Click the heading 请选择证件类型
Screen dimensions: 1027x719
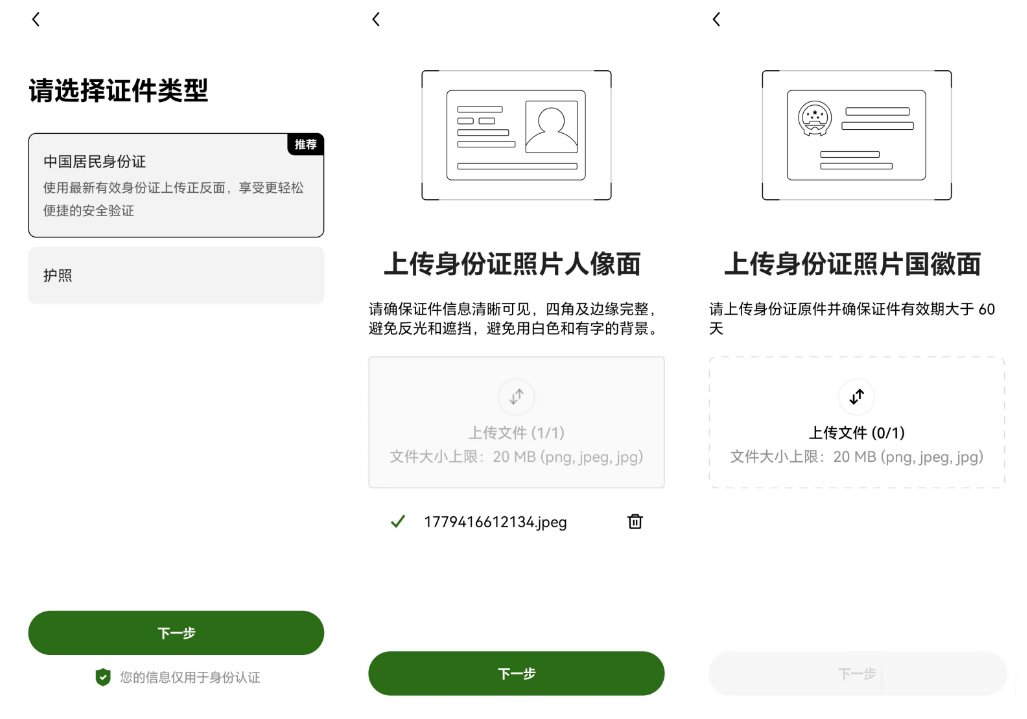point(118,90)
